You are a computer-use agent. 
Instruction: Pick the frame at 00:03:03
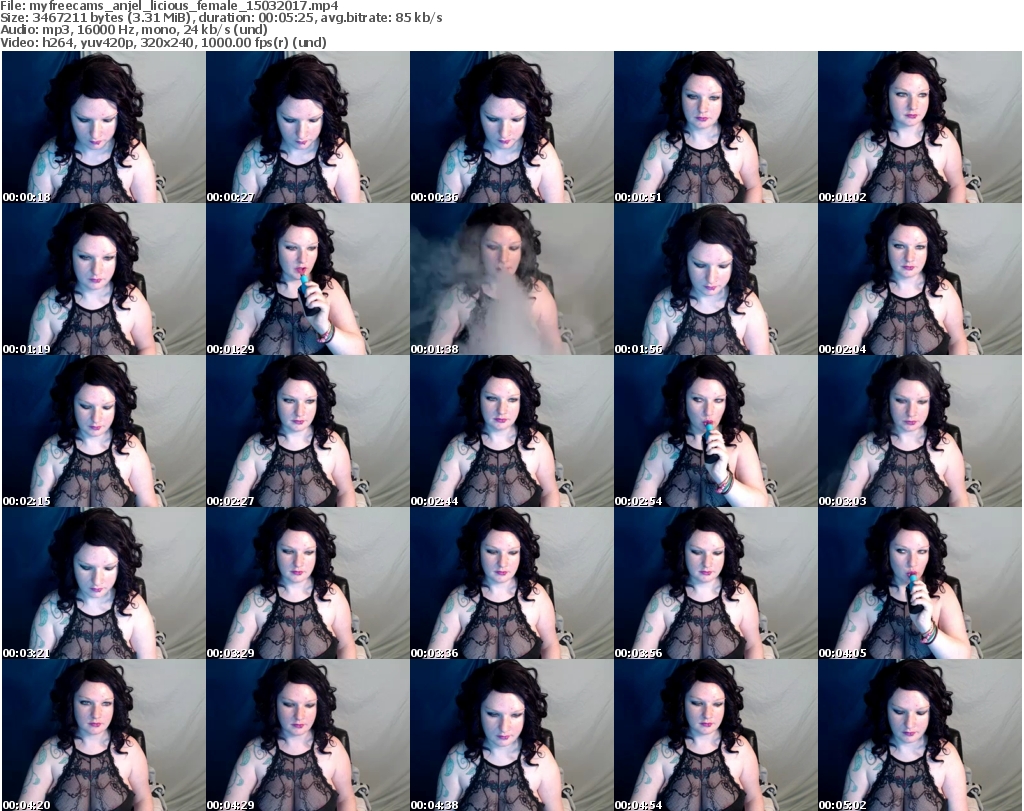pyautogui.click(x=920, y=431)
